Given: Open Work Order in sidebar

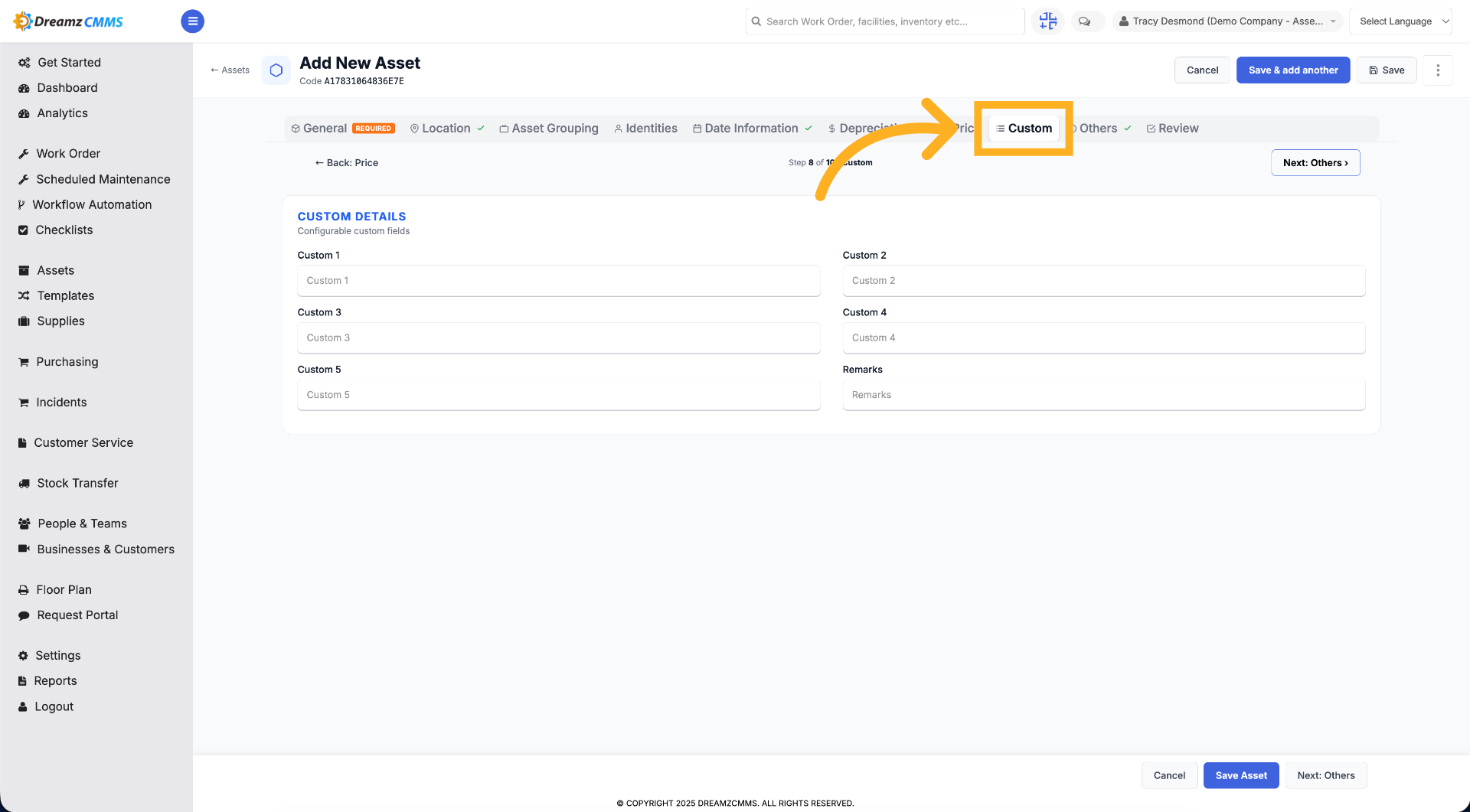Looking at the screenshot, I should click(x=59, y=153).
